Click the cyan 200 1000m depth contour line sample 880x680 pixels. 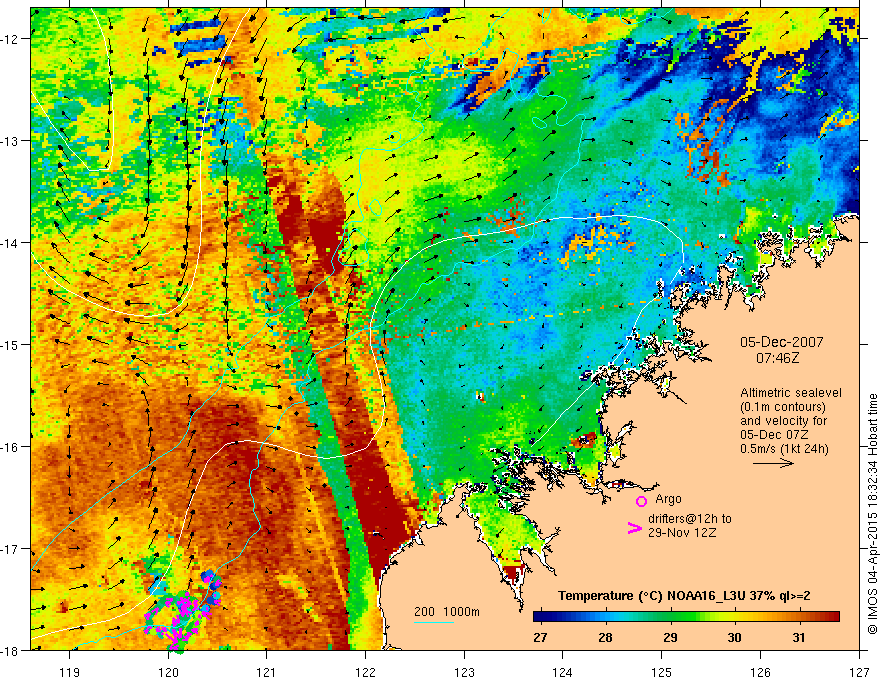coord(434,622)
